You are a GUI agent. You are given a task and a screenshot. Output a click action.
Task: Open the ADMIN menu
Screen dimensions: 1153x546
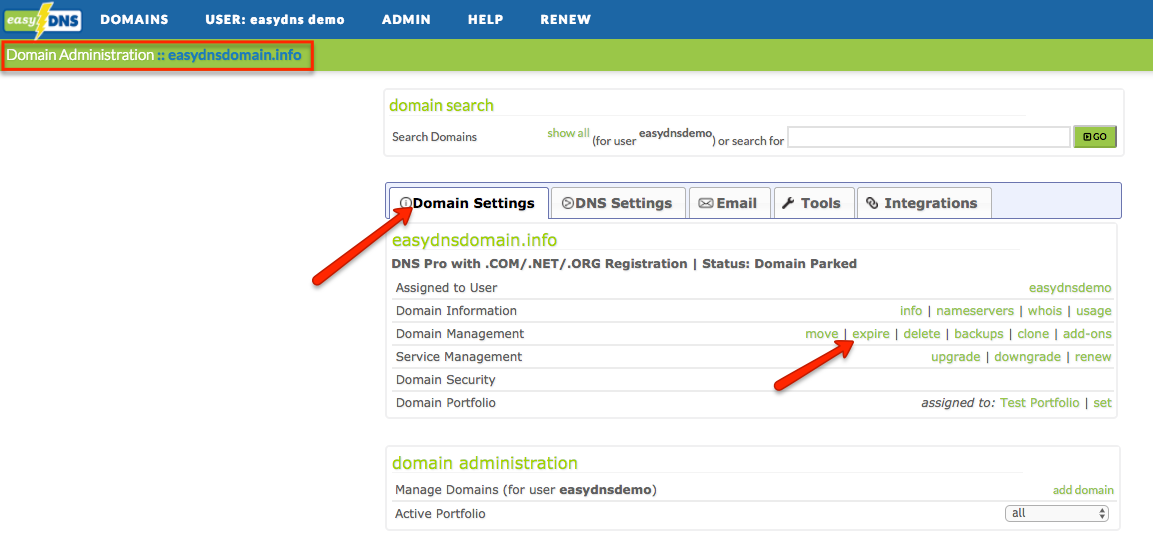point(406,20)
